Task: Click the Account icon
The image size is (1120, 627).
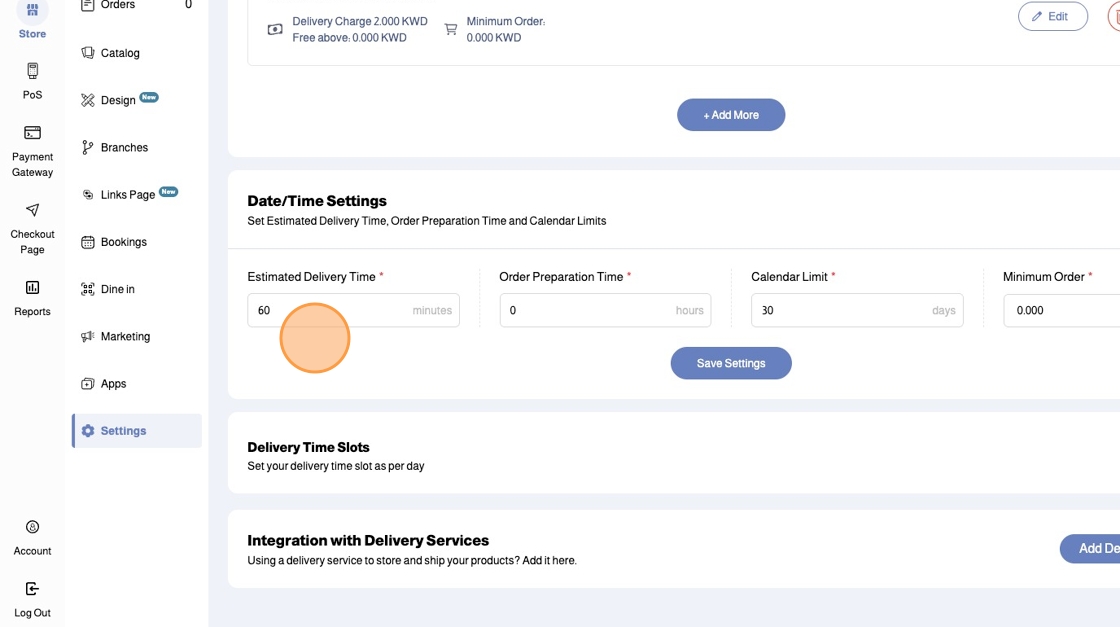Action: [32, 527]
